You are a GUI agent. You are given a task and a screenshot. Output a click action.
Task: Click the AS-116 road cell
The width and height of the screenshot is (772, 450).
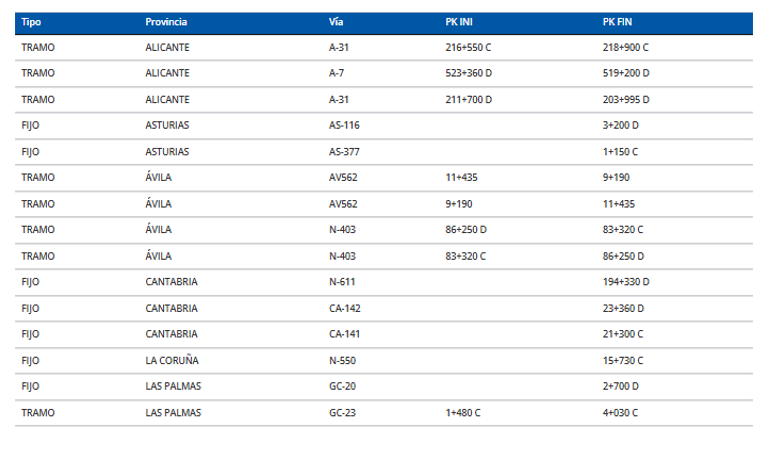click(344, 125)
